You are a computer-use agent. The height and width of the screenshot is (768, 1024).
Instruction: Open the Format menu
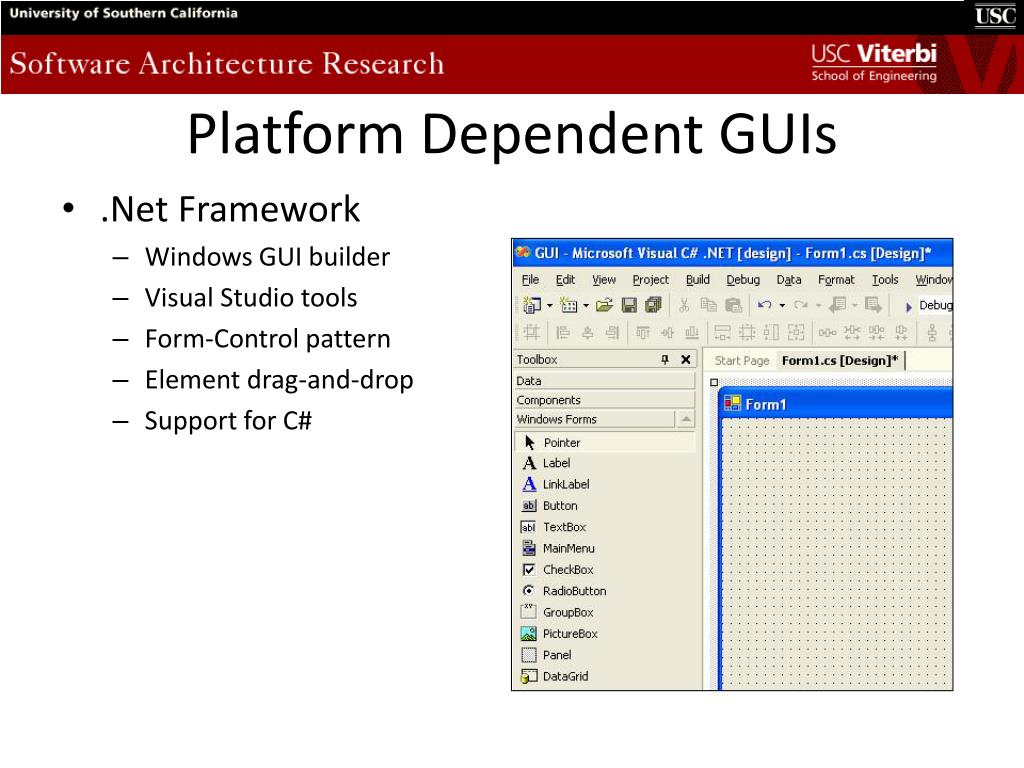836,280
